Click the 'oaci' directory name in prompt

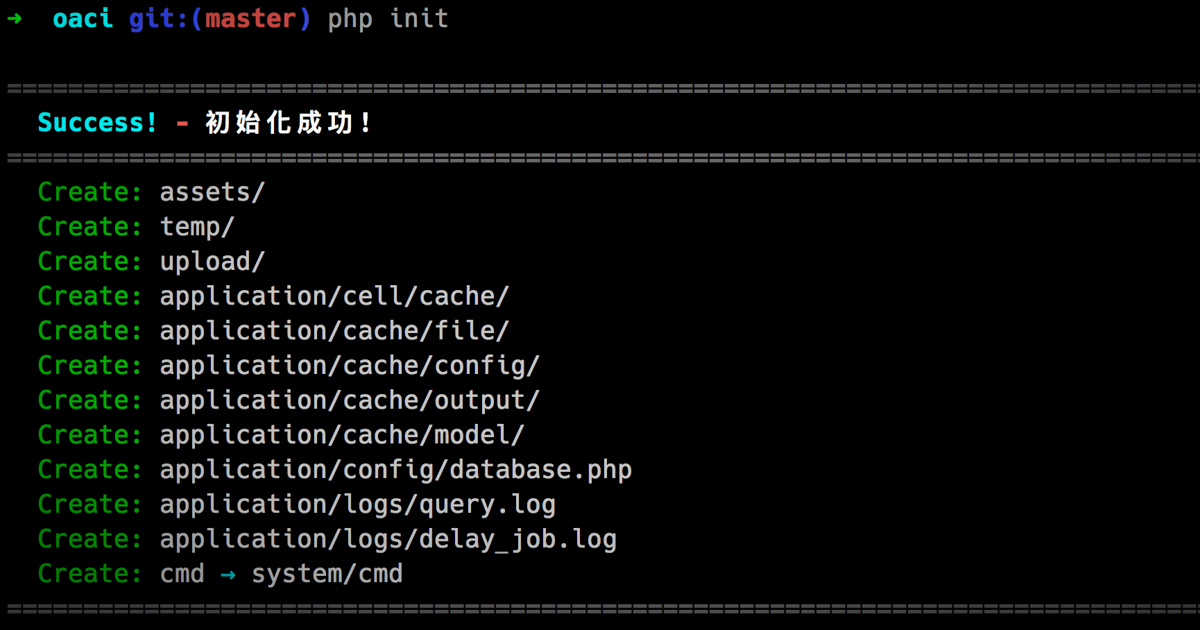click(83, 19)
